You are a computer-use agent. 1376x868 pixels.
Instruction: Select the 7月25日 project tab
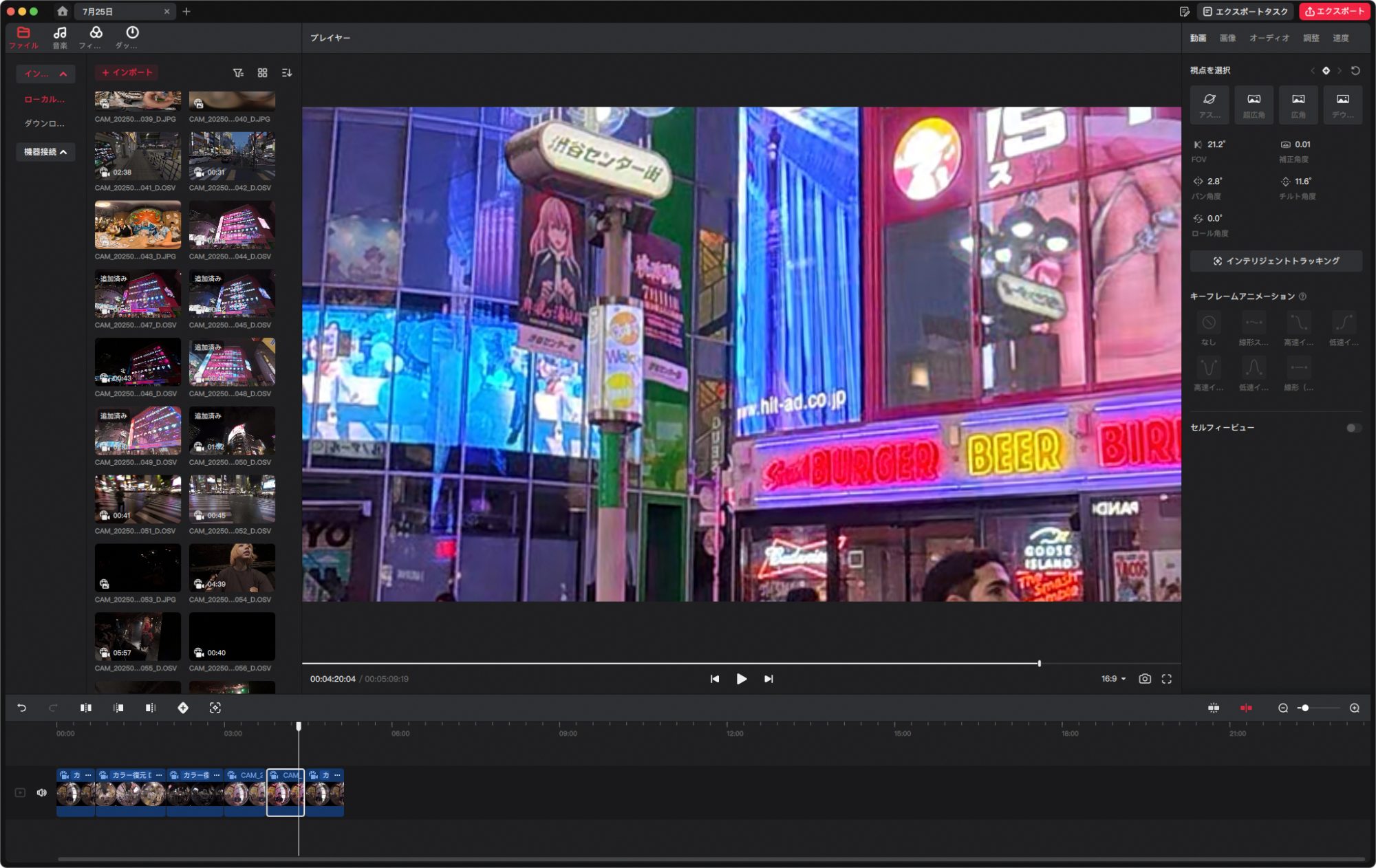point(124,12)
